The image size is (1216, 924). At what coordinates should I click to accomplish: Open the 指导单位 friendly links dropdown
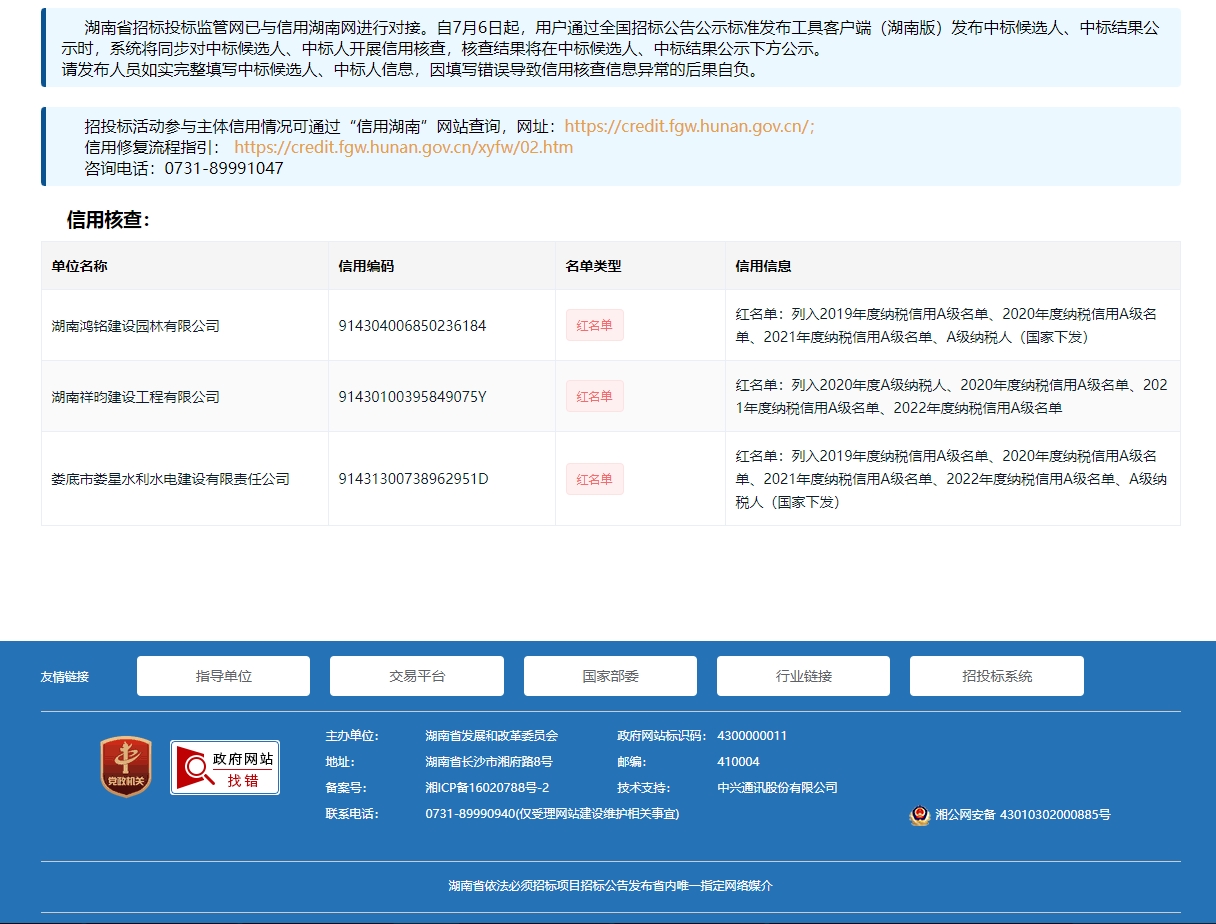pos(223,676)
